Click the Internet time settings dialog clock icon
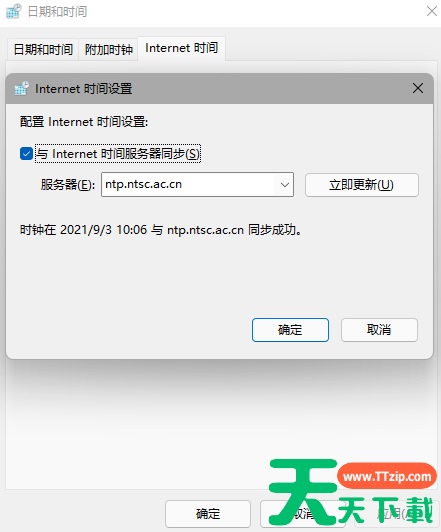This screenshot has width=441, height=532. click(21, 88)
